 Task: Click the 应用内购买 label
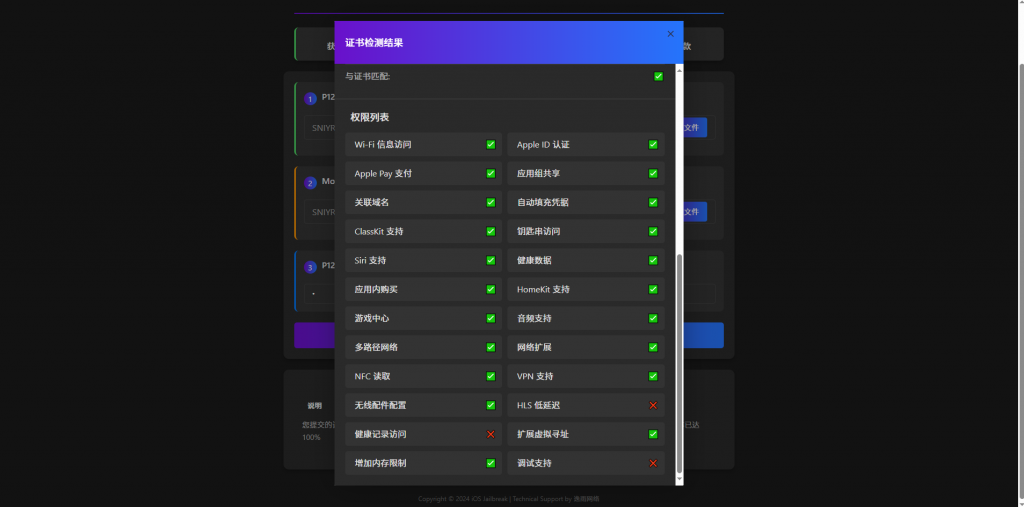click(376, 289)
